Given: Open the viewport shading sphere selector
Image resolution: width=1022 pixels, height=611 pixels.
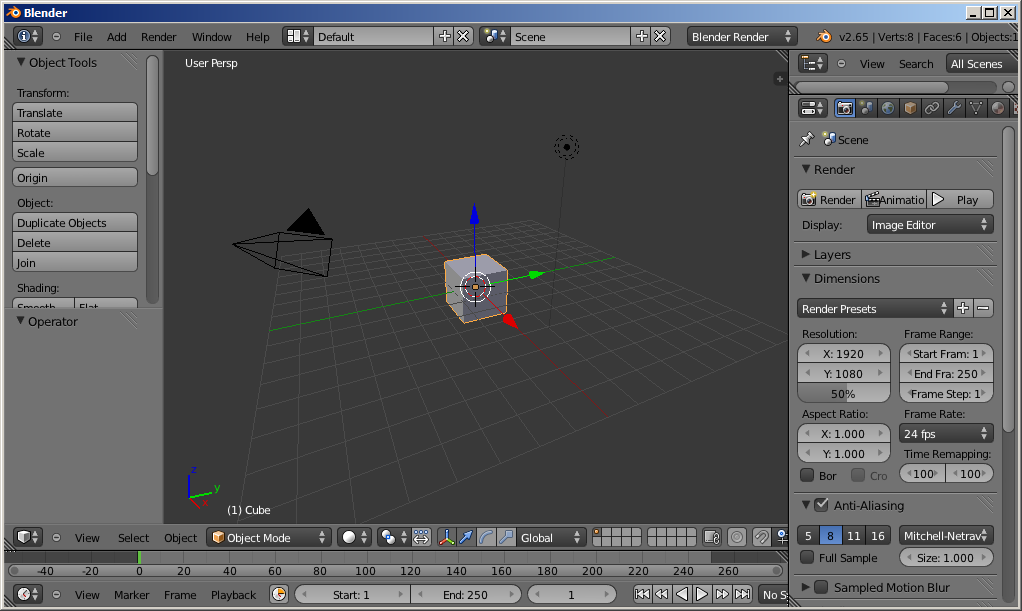Looking at the screenshot, I should (x=355, y=537).
